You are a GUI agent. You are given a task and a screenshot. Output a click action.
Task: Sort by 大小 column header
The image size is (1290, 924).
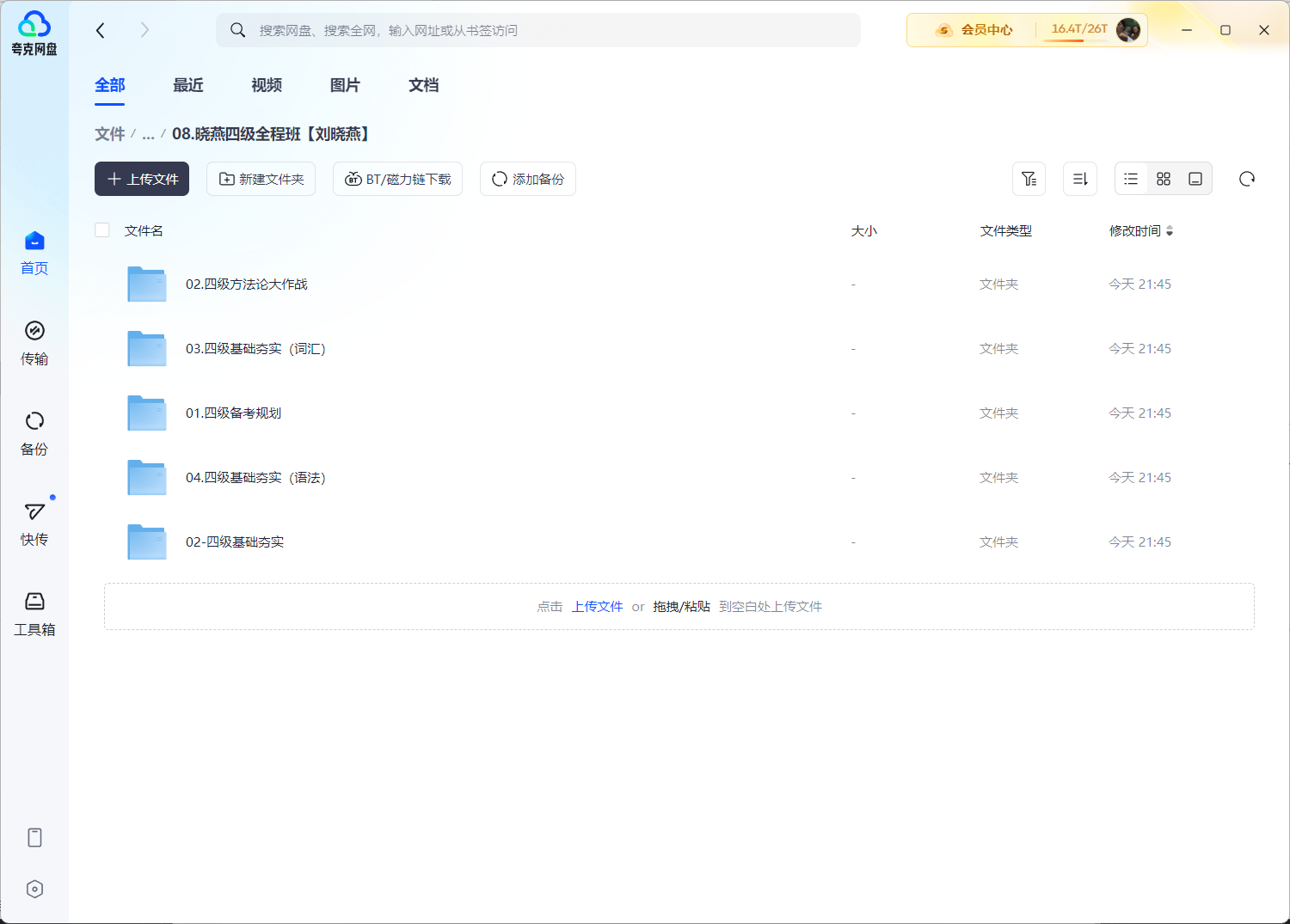pos(863,230)
